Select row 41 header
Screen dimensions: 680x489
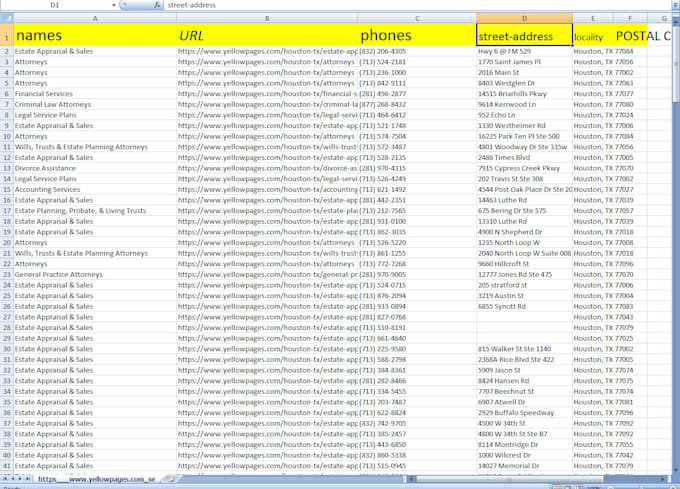(7, 466)
